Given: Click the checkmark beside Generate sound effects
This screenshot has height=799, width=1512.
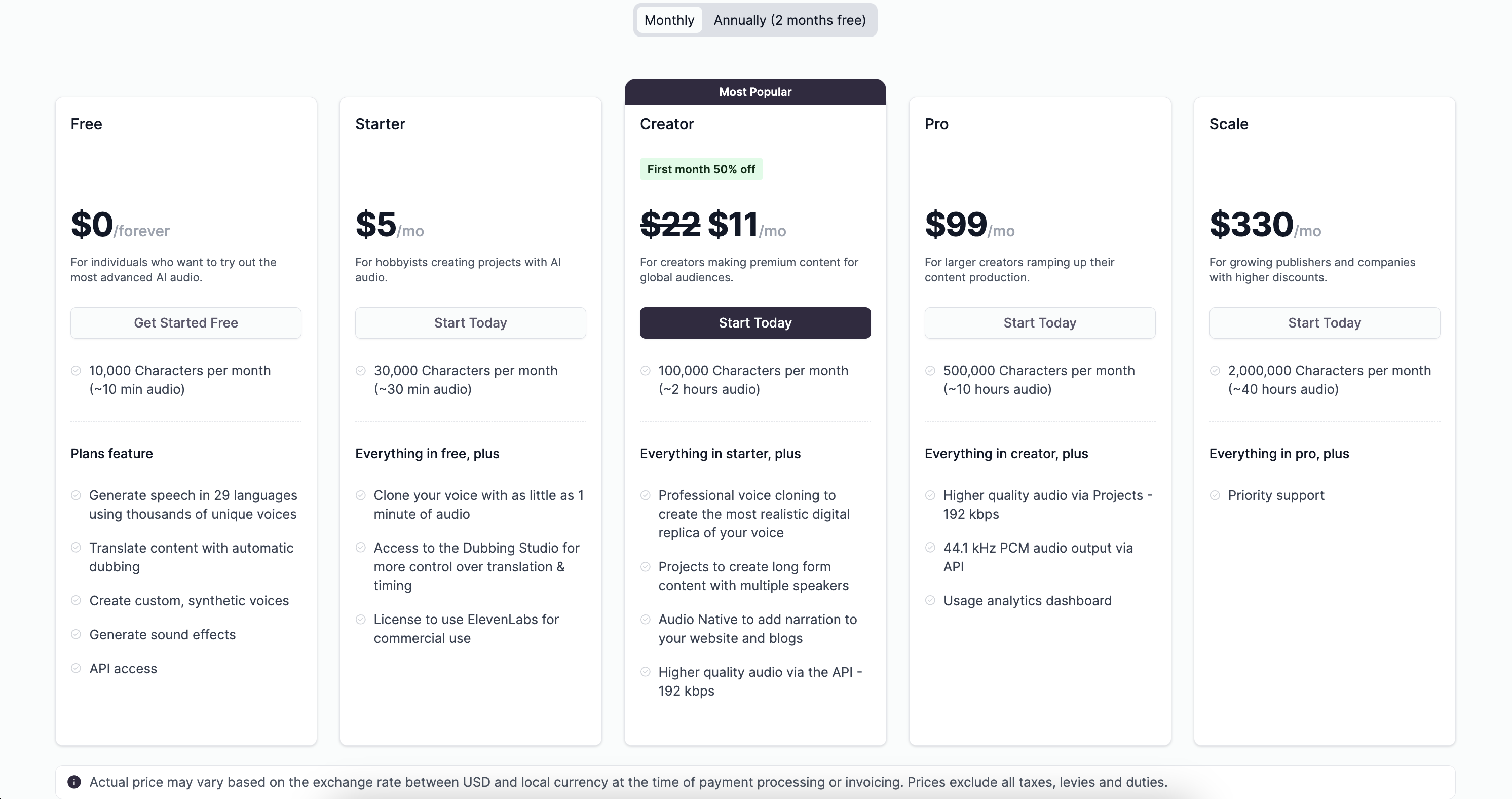Looking at the screenshot, I should [77, 635].
